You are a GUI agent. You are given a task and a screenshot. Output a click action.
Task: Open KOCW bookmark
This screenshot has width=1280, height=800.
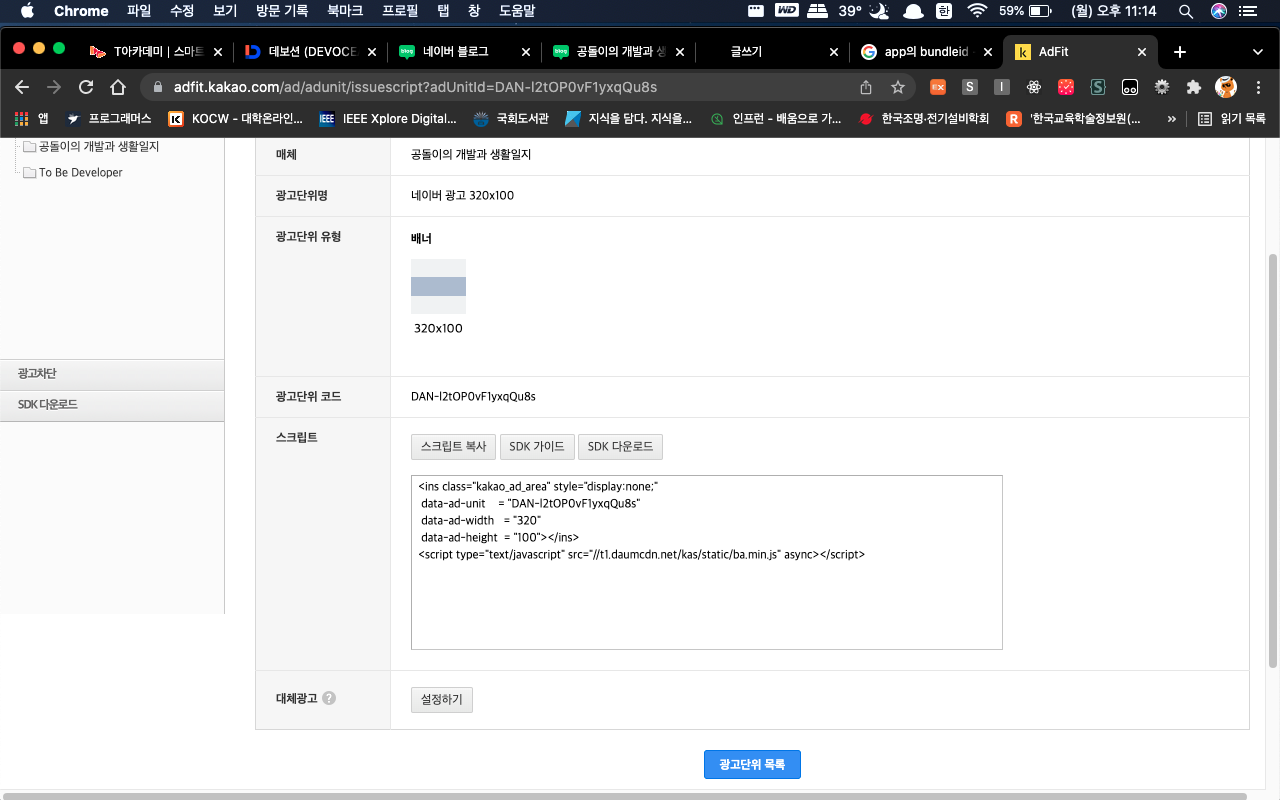point(235,118)
